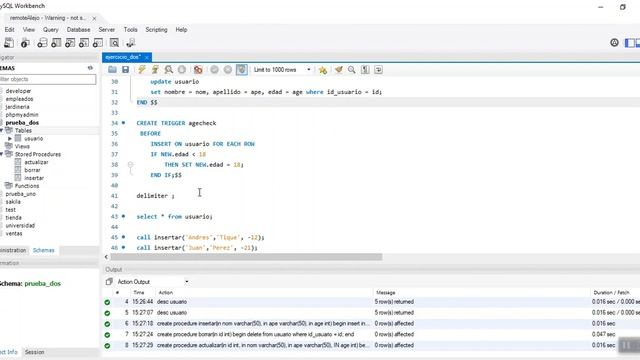
Task: Click the create new schema icon
Action: pos(42,43)
